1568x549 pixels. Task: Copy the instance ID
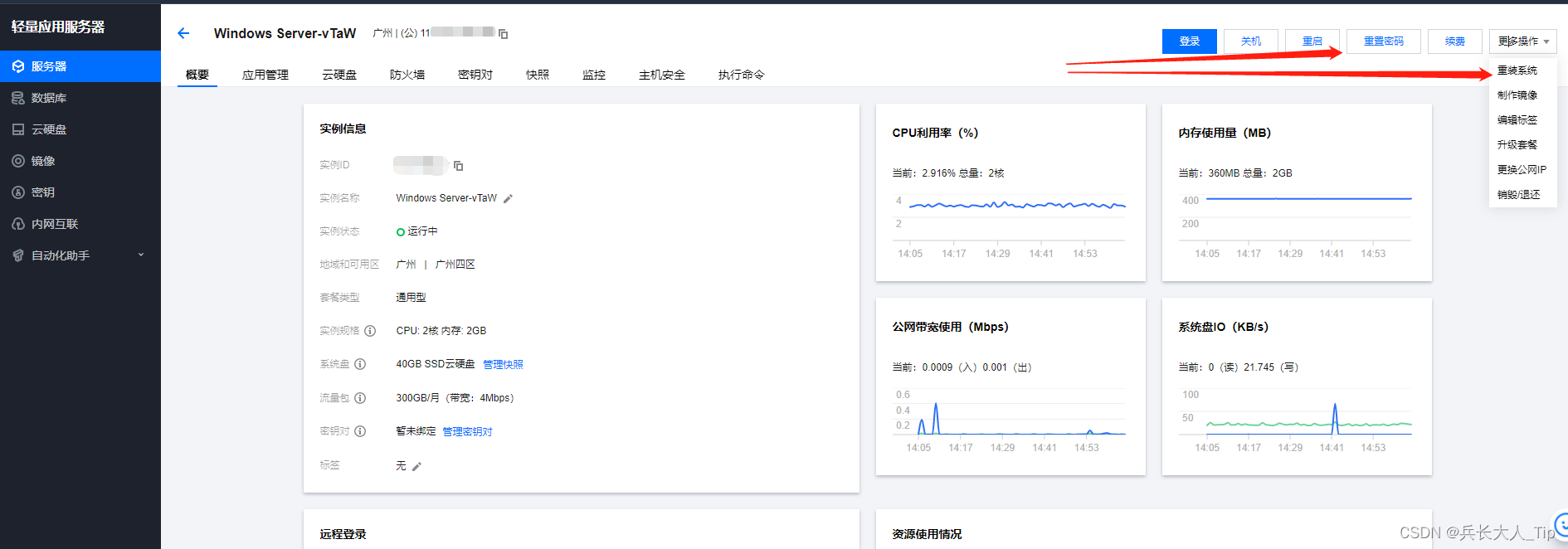click(x=458, y=166)
